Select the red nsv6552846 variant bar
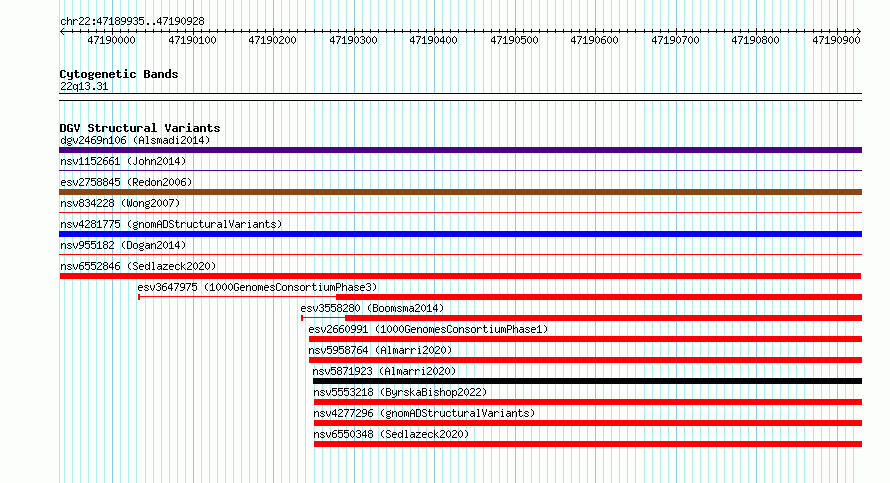 coord(460,276)
